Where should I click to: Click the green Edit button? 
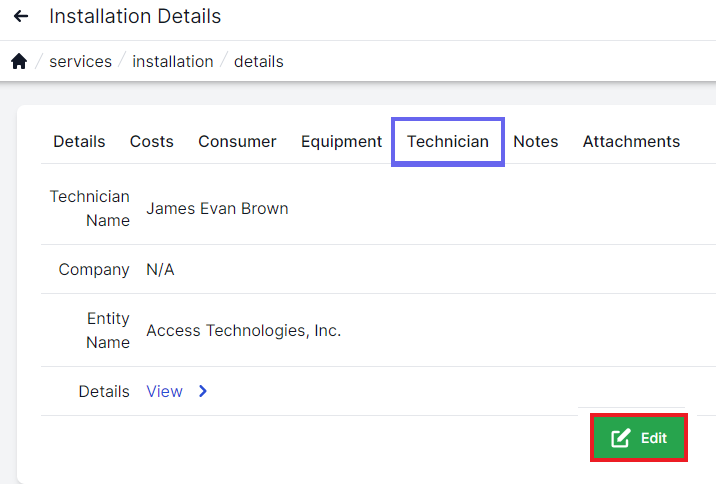click(638, 438)
